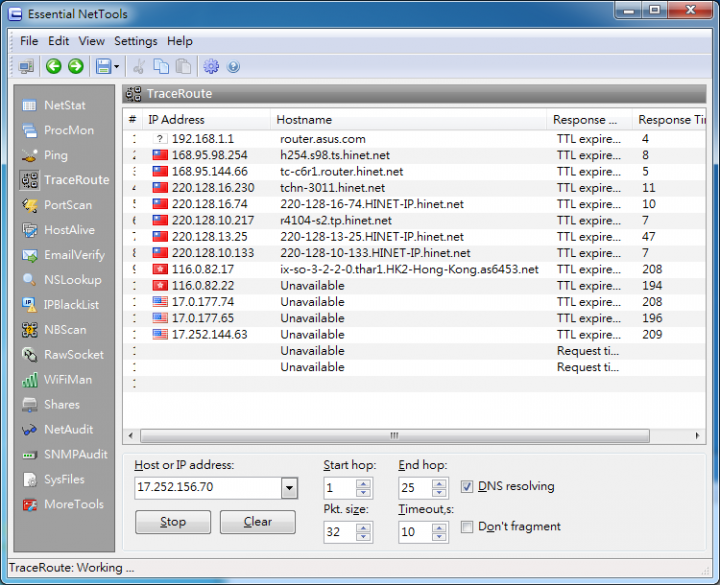Image resolution: width=720 pixels, height=585 pixels.
Task: Click the horizontal scrollbar thumb
Action: point(395,435)
